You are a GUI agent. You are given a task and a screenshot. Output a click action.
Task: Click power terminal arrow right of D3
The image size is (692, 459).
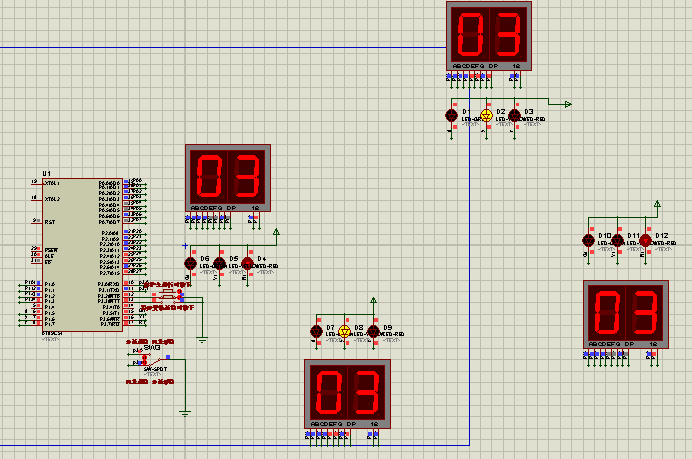coord(567,103)
